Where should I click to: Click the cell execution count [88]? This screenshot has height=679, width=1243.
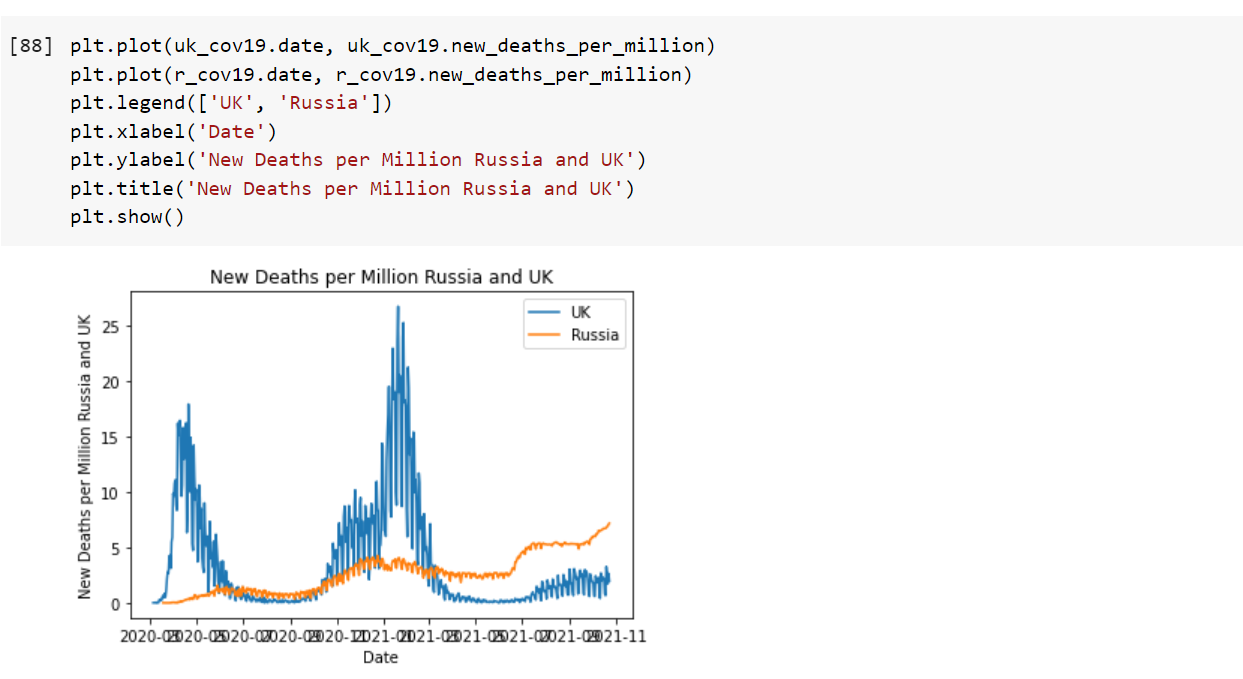point(32,45)
